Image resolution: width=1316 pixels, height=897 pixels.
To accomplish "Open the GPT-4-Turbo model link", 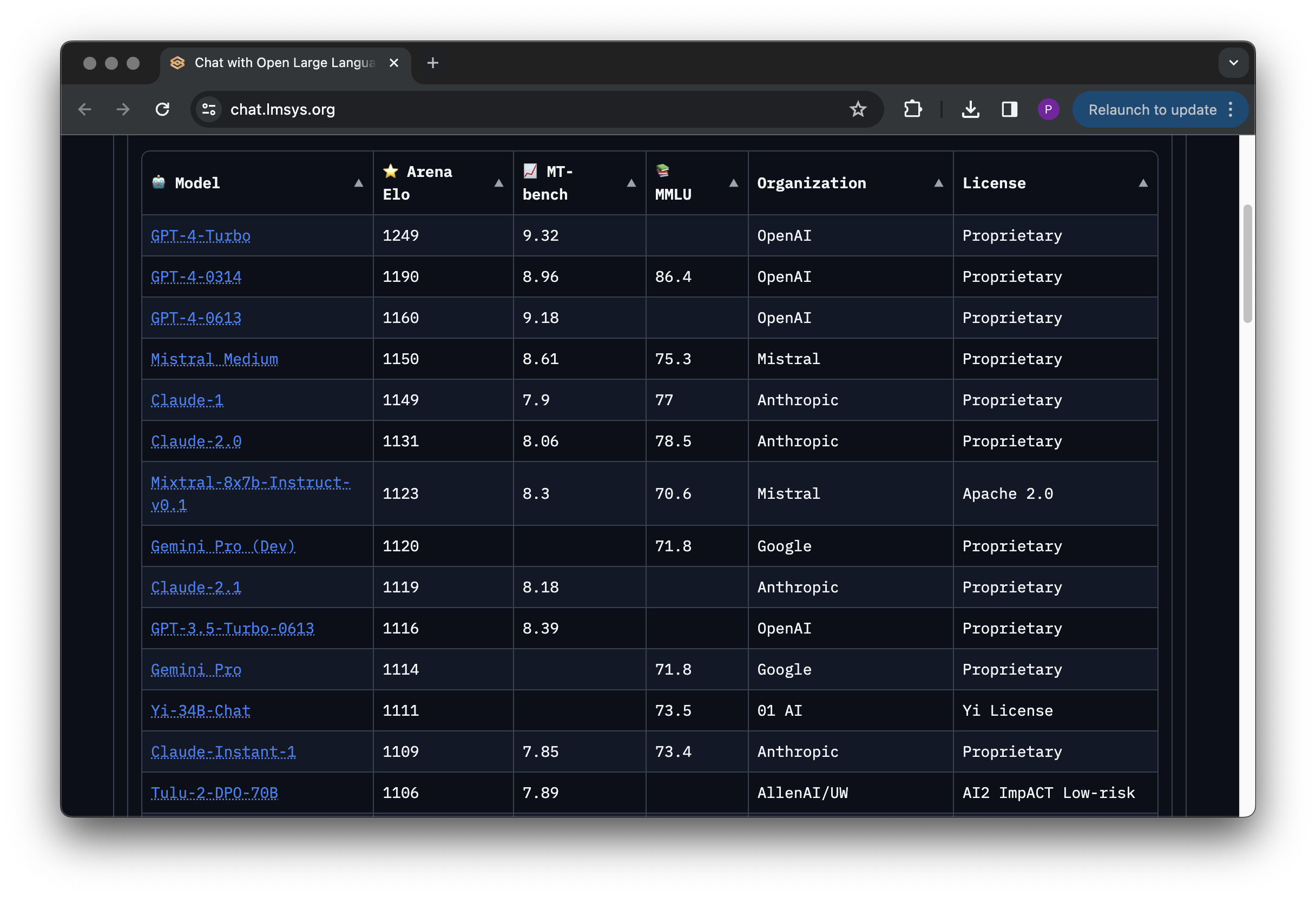I will pos(200,235).
